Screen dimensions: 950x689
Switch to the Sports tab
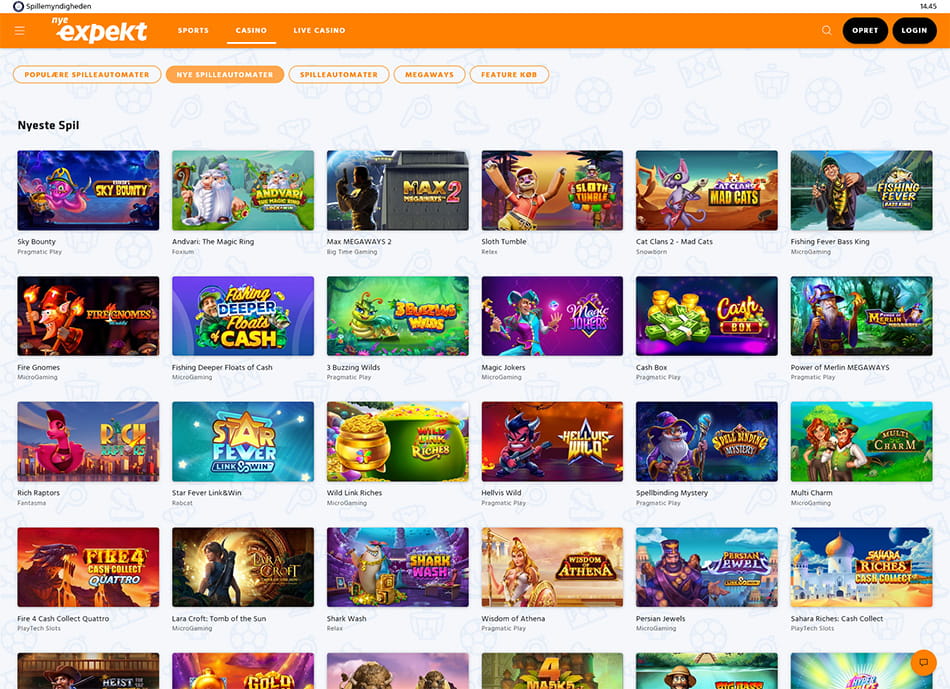click(x=193, y=31)
